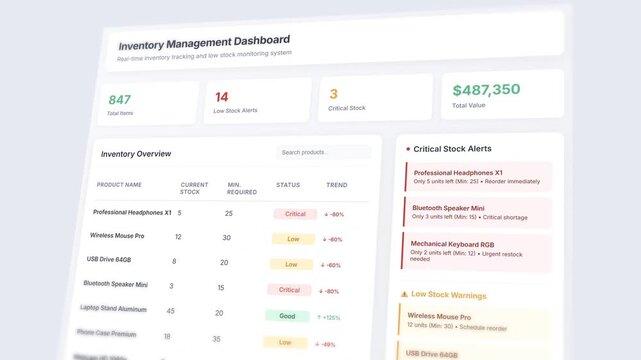Open the Professional Headphones X1 critical alert
This screenshot has width=641, height=360.
point(479,177)
